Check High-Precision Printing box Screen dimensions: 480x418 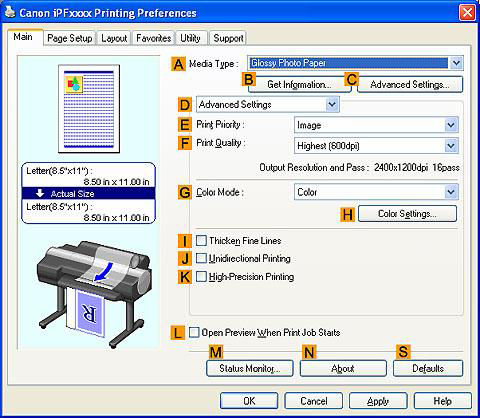pos(201,276)
